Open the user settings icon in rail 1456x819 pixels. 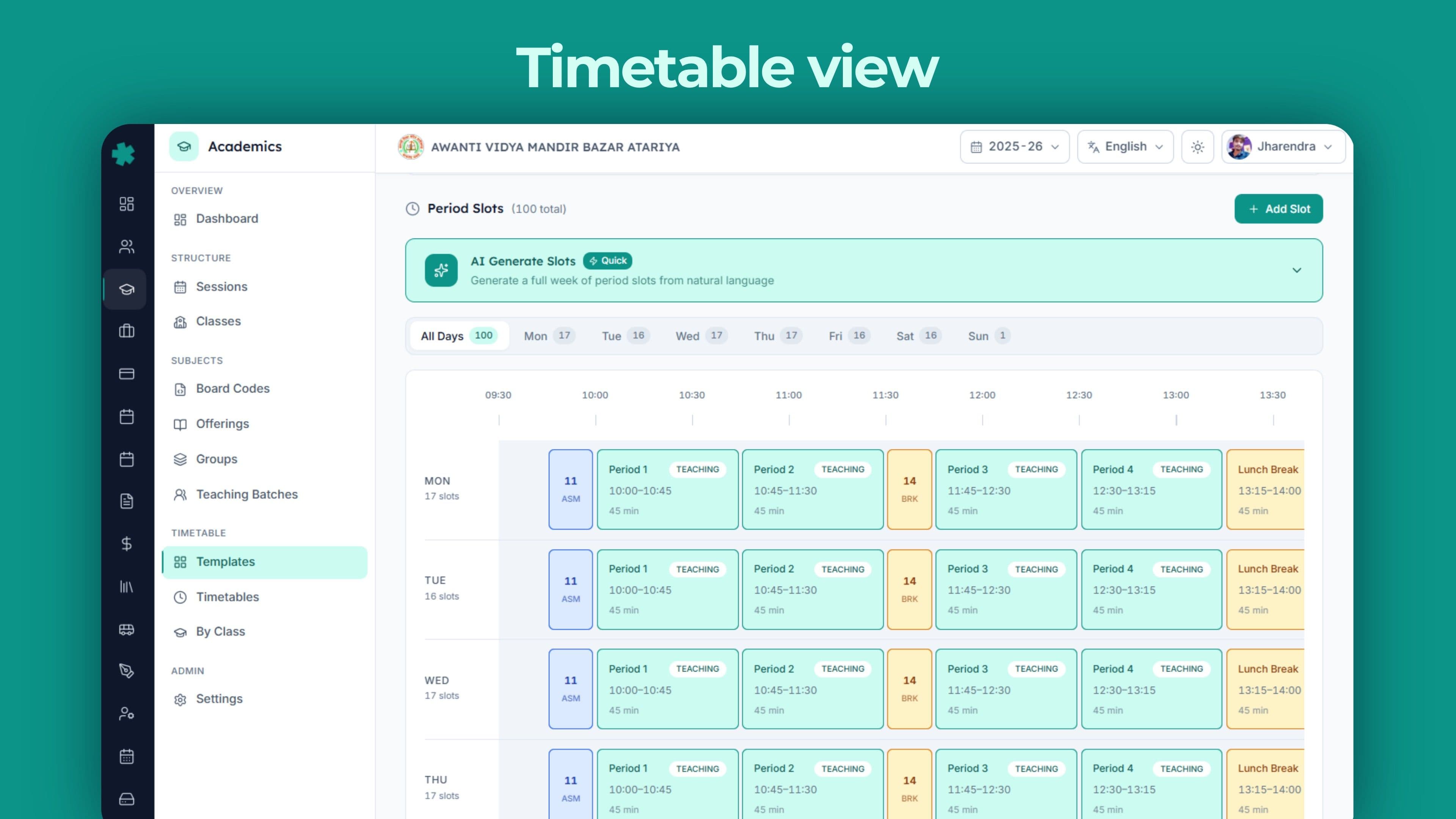tap(127, 713)
